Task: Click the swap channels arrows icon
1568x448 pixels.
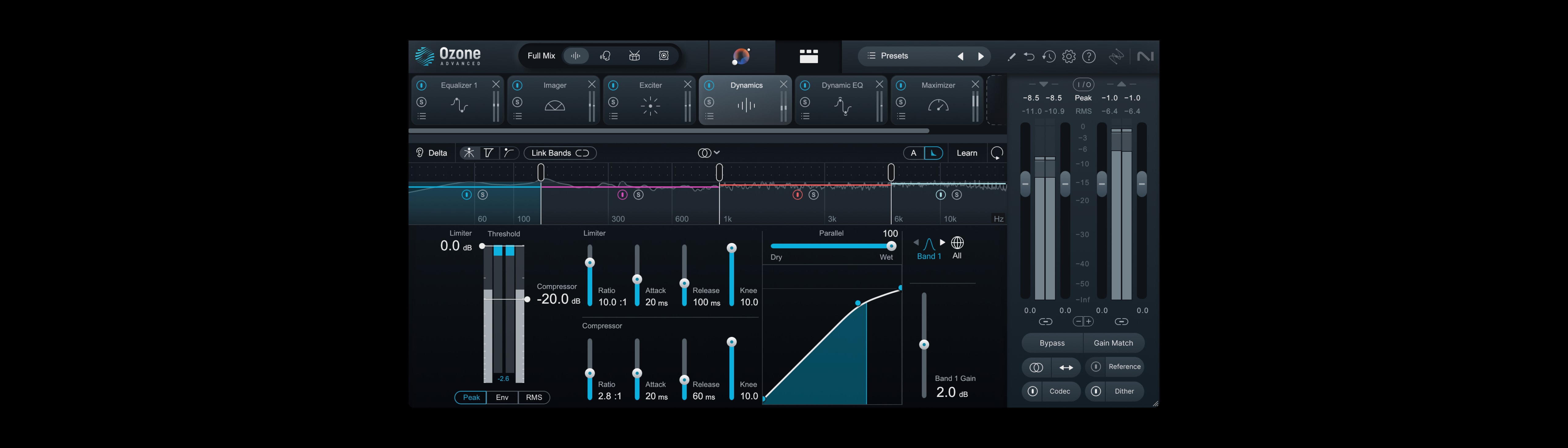Action: click(1066, 367)
